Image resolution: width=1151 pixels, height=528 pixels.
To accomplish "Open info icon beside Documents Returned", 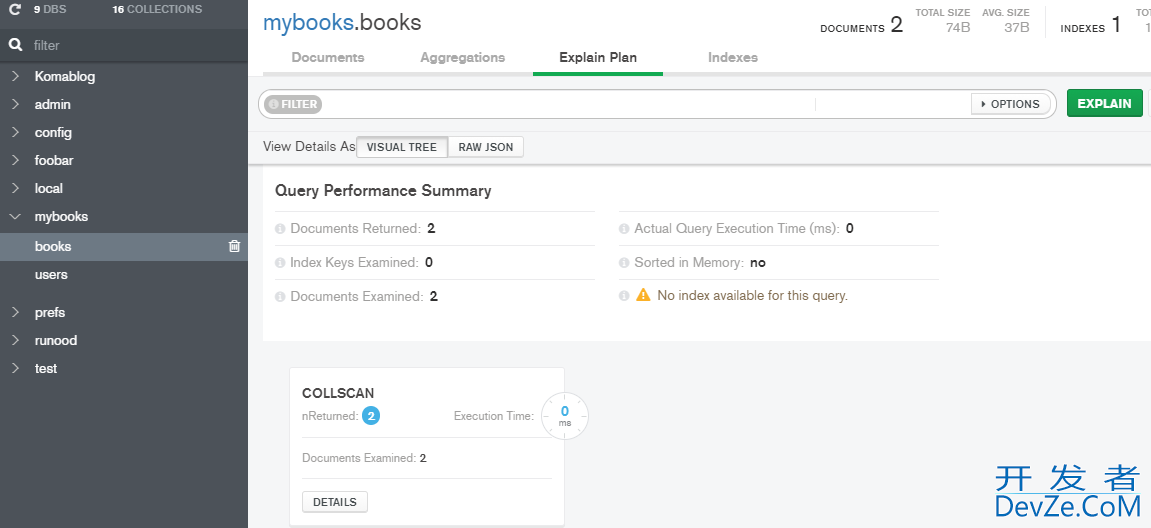I will (280, 228).
